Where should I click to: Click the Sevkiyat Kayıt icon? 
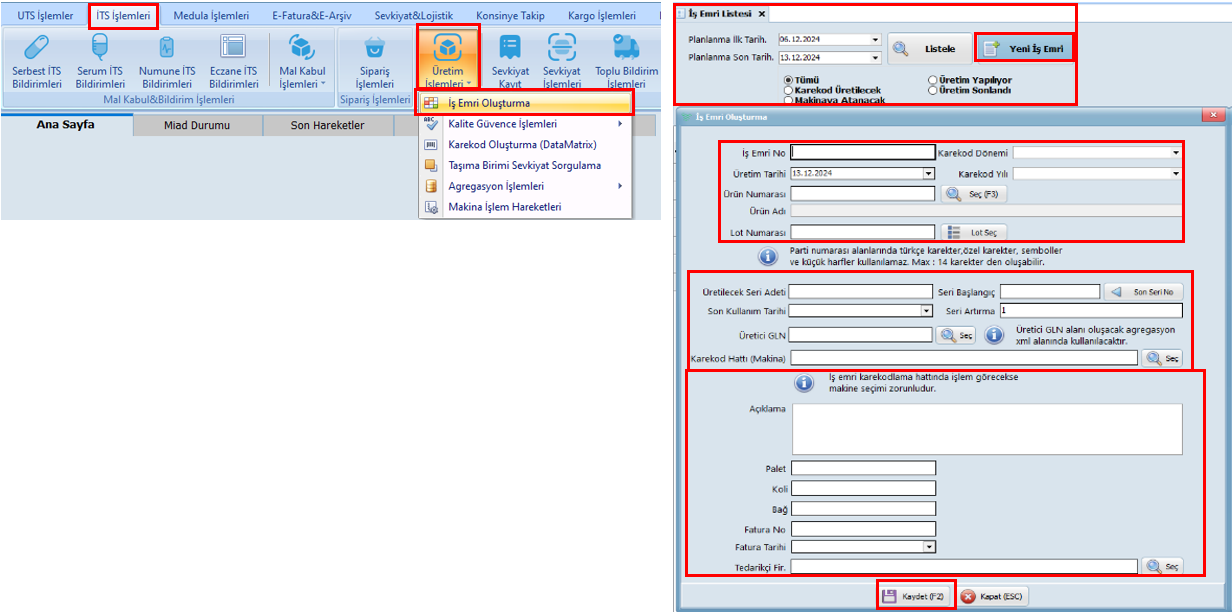point(510,47)
